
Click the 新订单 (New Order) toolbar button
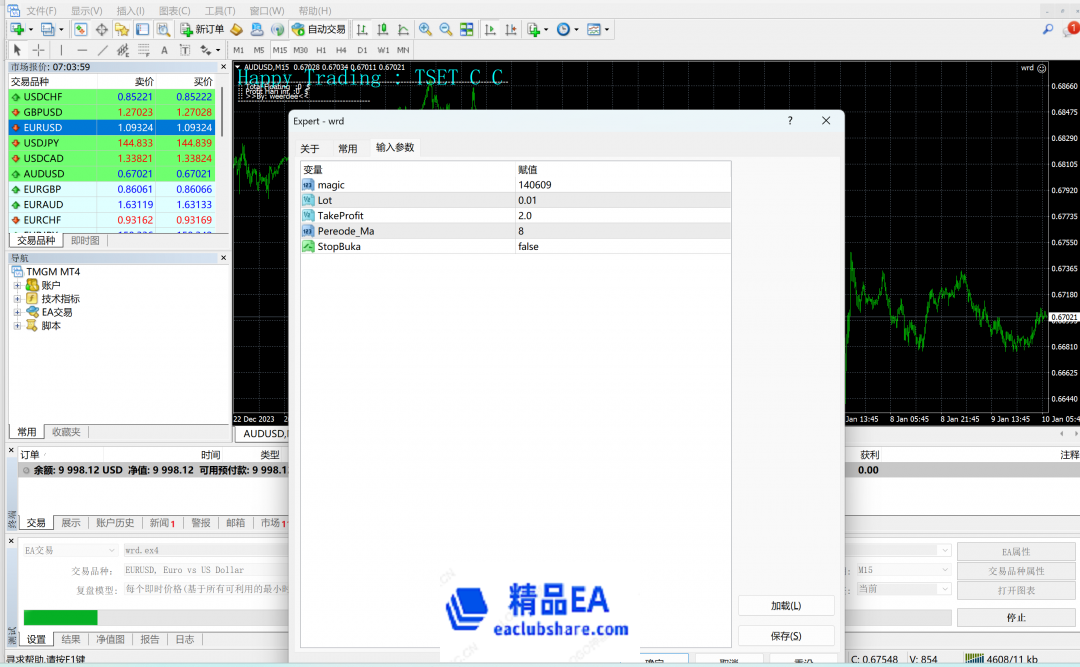pyautogui.click(x=201, y=29)
